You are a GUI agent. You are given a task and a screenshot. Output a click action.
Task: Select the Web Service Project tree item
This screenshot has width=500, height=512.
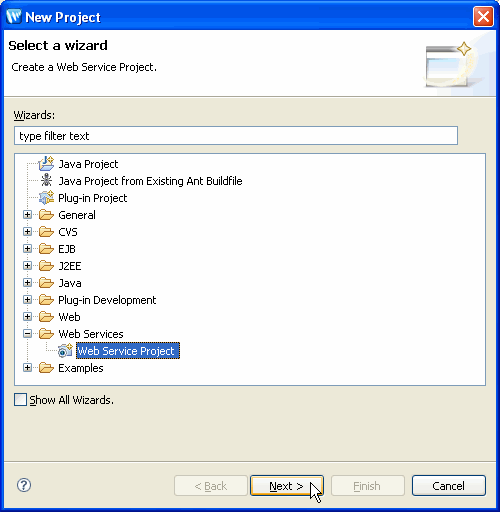pos(128,351)
